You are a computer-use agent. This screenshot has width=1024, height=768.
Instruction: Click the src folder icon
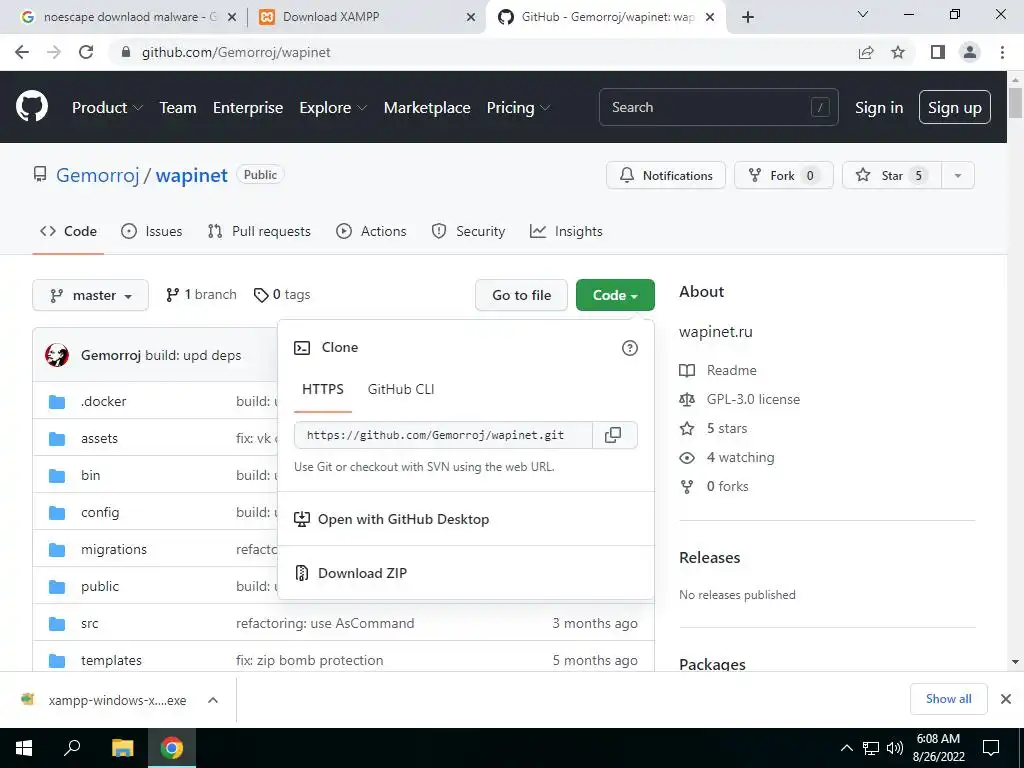pyautogui.click(x=57, y=624)
